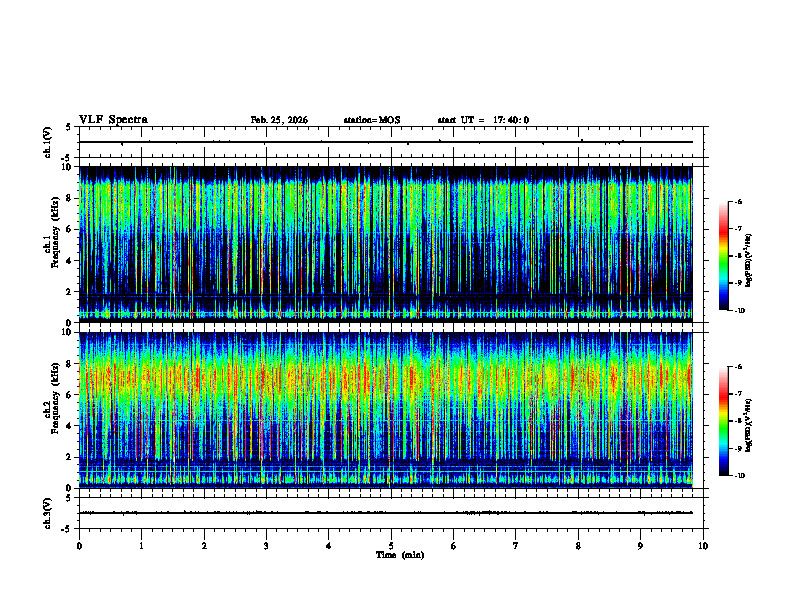Click the ch.2 color scale bar
The height and width of the screenshot is (612, 792).
pos(723,421)
